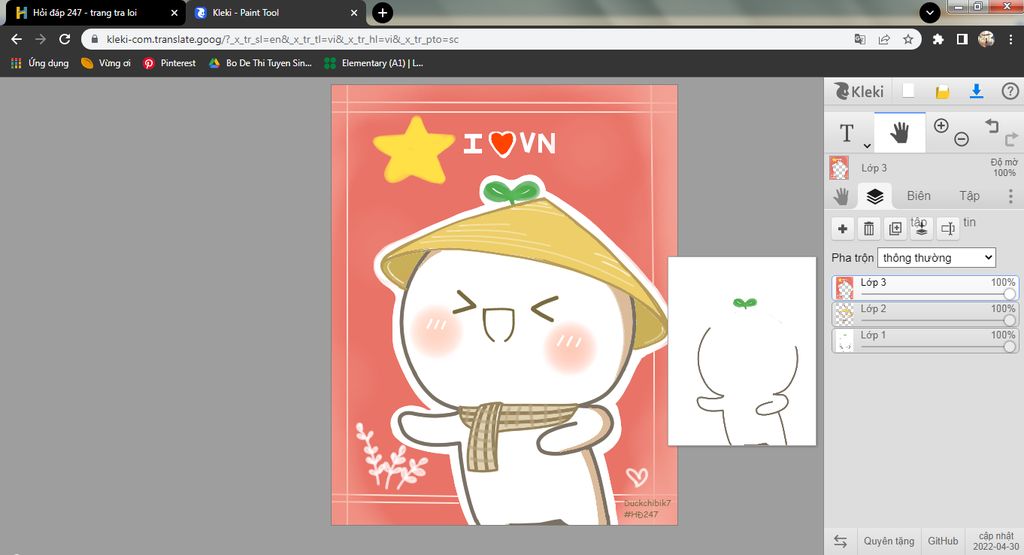This screenshot has width=1024, height=555.
Task: Click the Kleki logo button
Action: pos(859,91)
